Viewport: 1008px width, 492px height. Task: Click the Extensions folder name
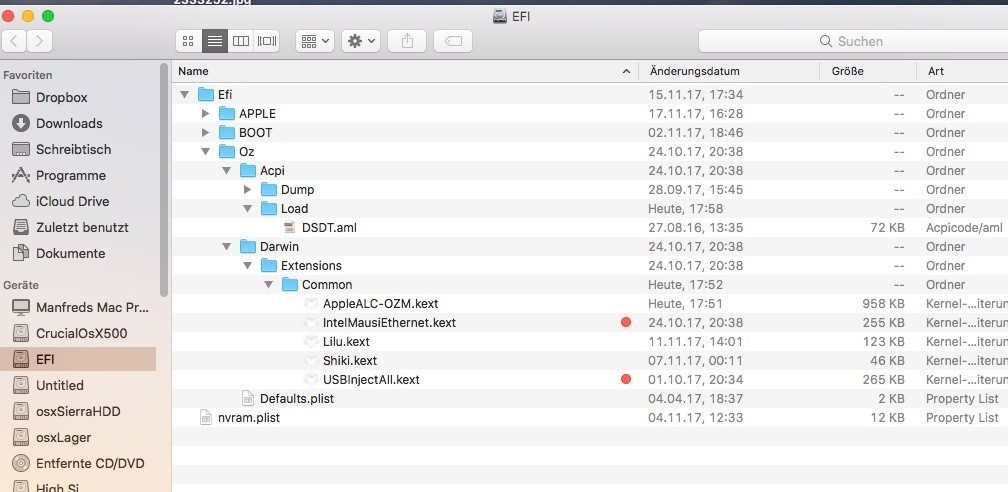(x=311, y=266)
